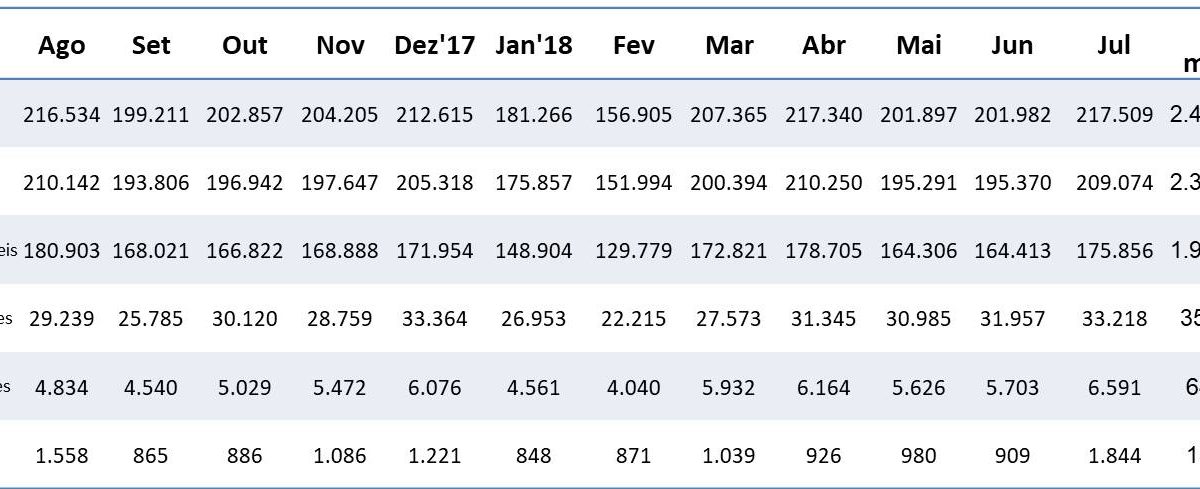Click the cell showing 129.779
Viewport: 1200px width, 489px height.
point(631,251)
